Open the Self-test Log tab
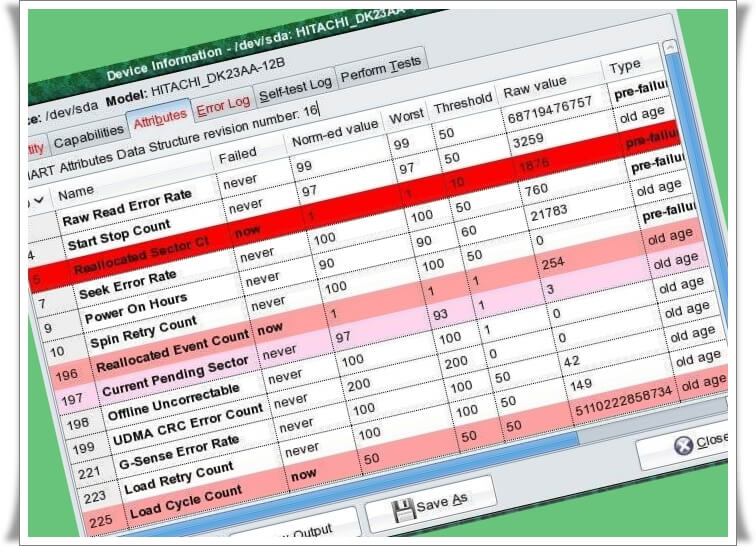The height and width of the screenshot is (546, 756). click(295, 89)
